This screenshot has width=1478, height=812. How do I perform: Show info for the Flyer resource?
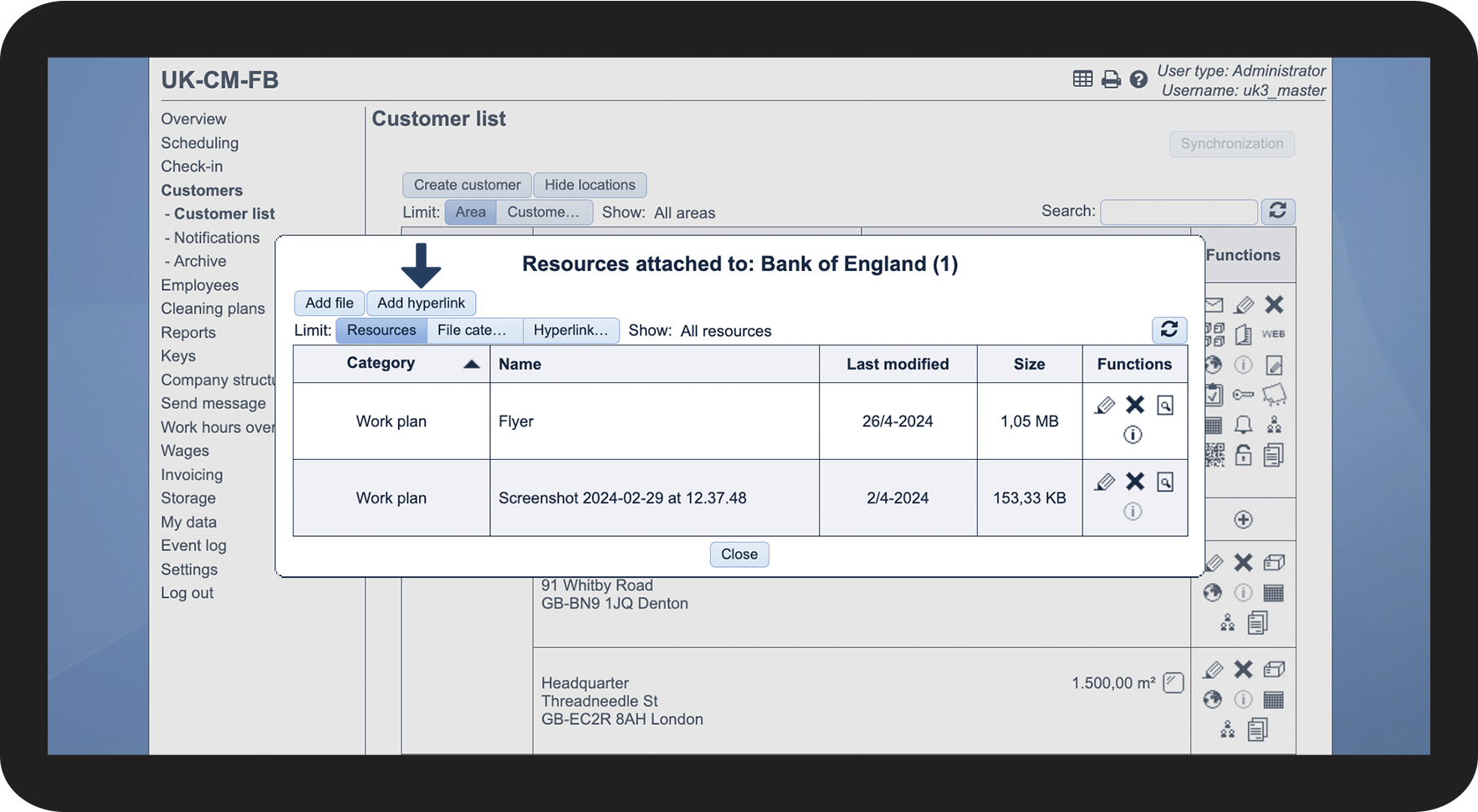coord(1133,435)
